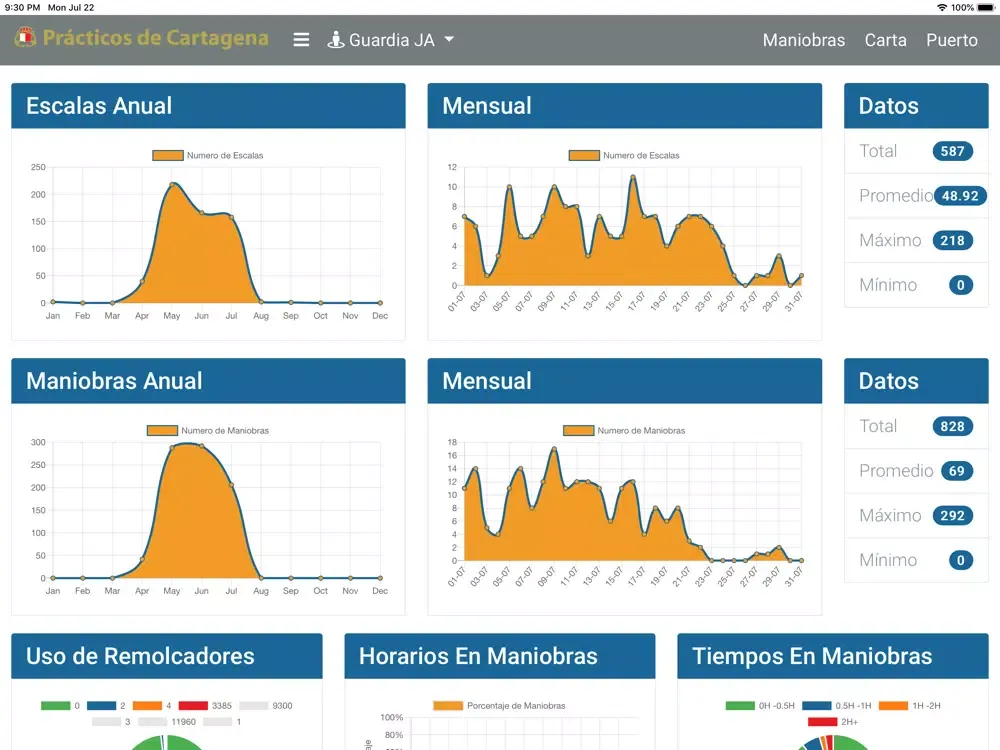Tap Mínimo 0 badge below Máximo 218
The image size is (1000, 750).
pyautogui.click(x=960, y=285)
